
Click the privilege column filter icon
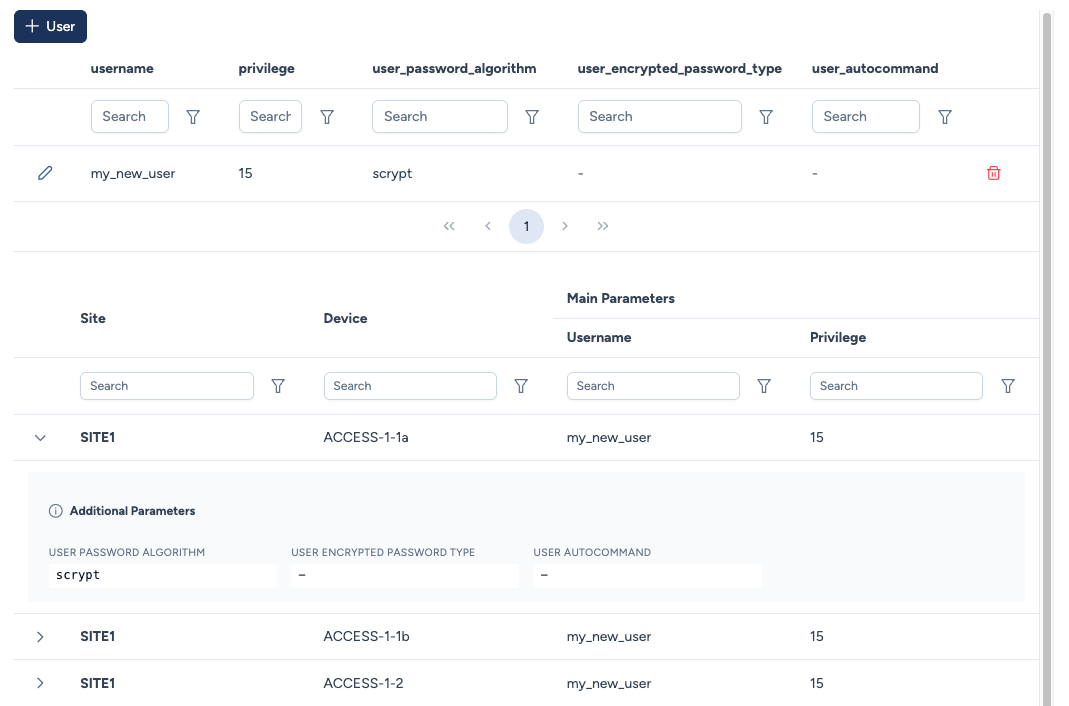pyautogui.click(x=327, y=117)
